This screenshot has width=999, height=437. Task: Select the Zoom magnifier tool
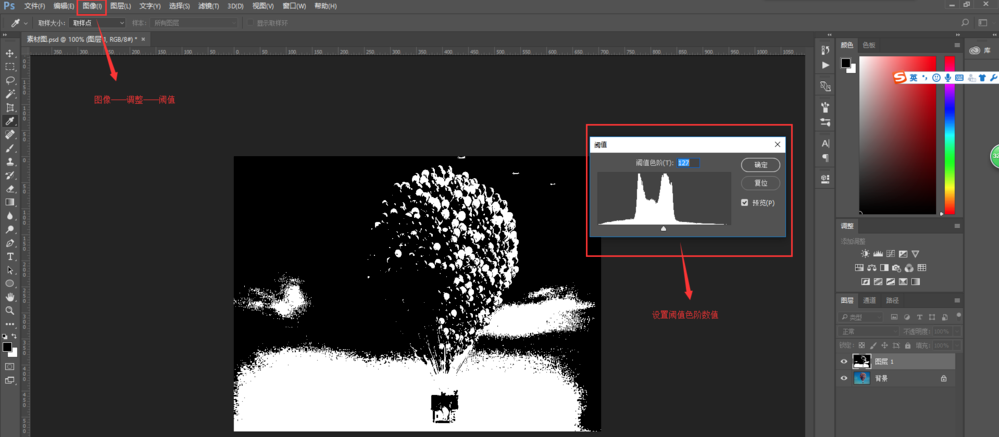[10, 311]
